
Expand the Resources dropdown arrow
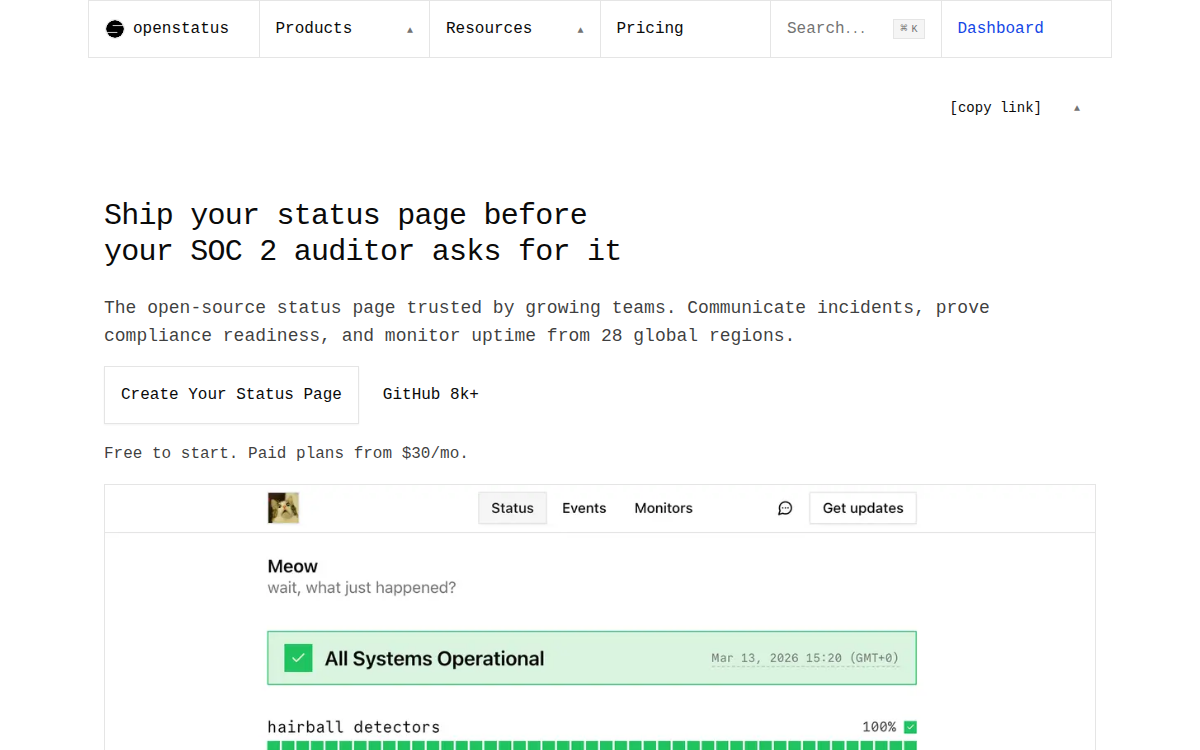(x=580, y=30)
